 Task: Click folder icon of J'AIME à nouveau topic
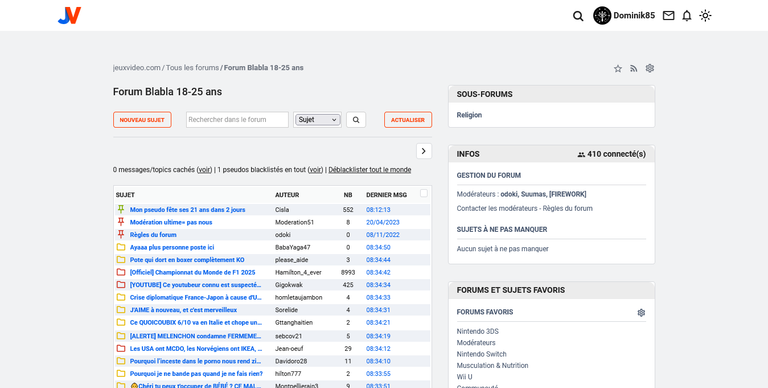[121, 310]
